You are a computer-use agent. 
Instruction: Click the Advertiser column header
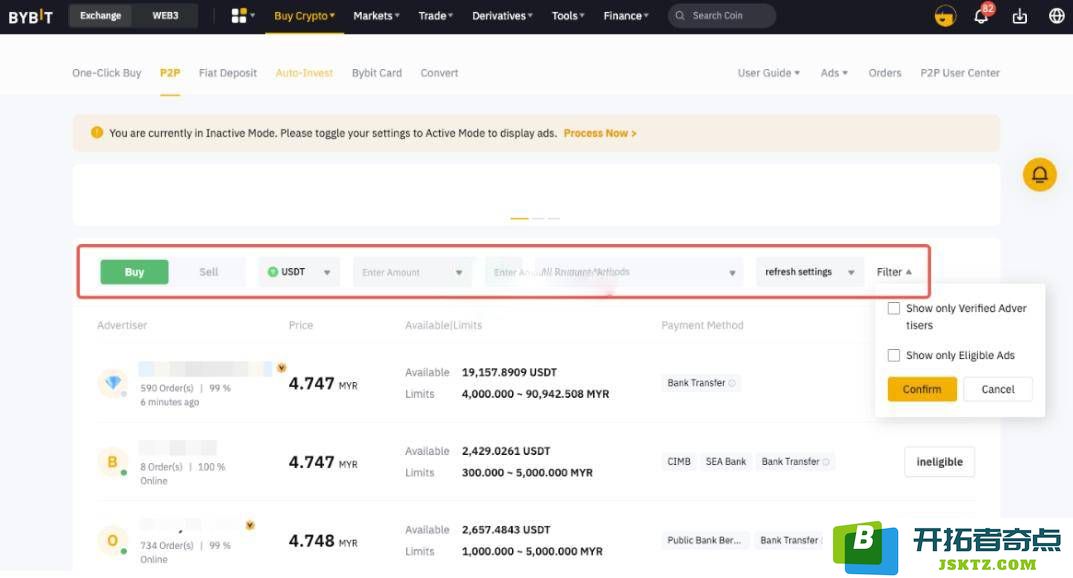(x=122, y=326)
